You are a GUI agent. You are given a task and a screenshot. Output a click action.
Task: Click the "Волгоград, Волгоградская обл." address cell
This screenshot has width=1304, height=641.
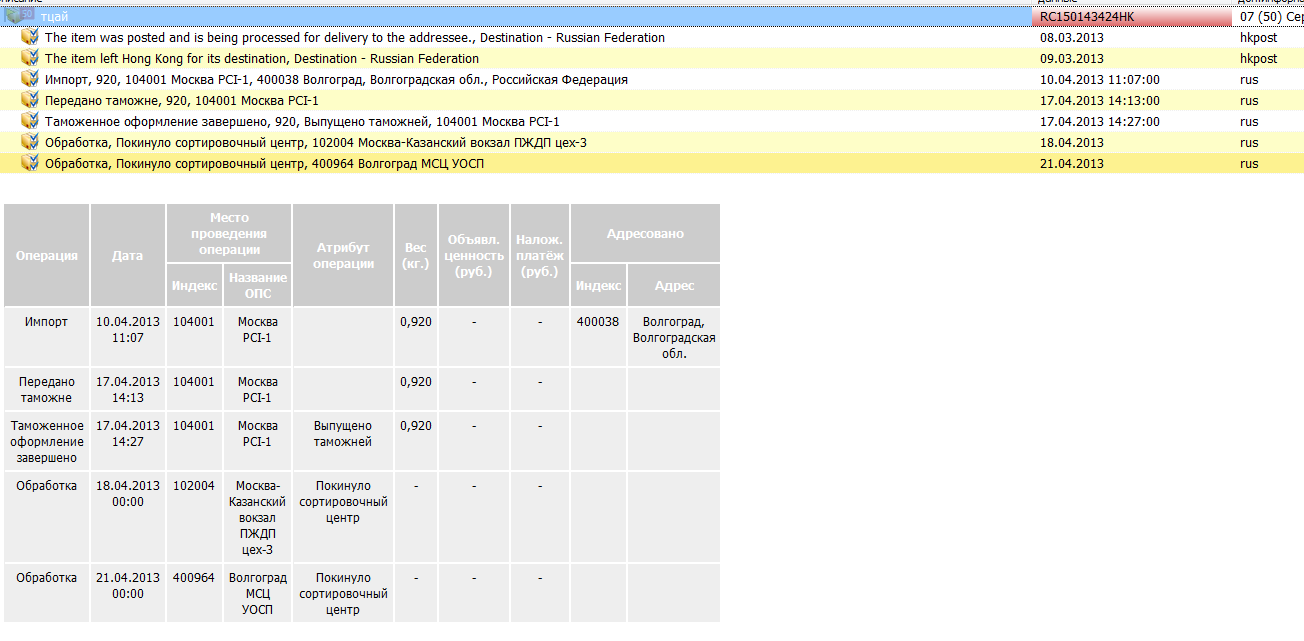[x=674, y=338]
